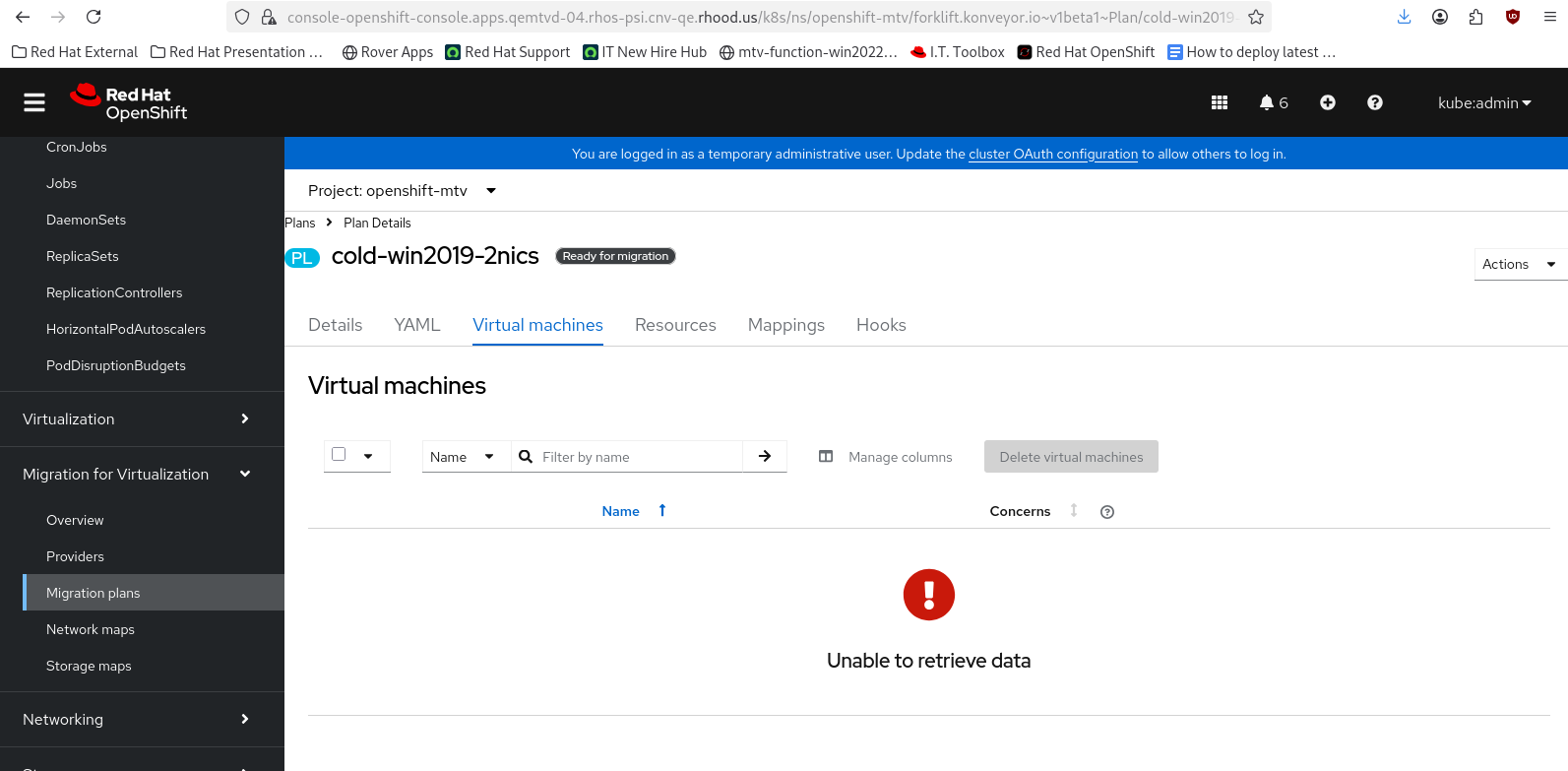1568x771 pixels.
Task: Open the Project openshift-mtv selector
Action: [x=403, y=190]
